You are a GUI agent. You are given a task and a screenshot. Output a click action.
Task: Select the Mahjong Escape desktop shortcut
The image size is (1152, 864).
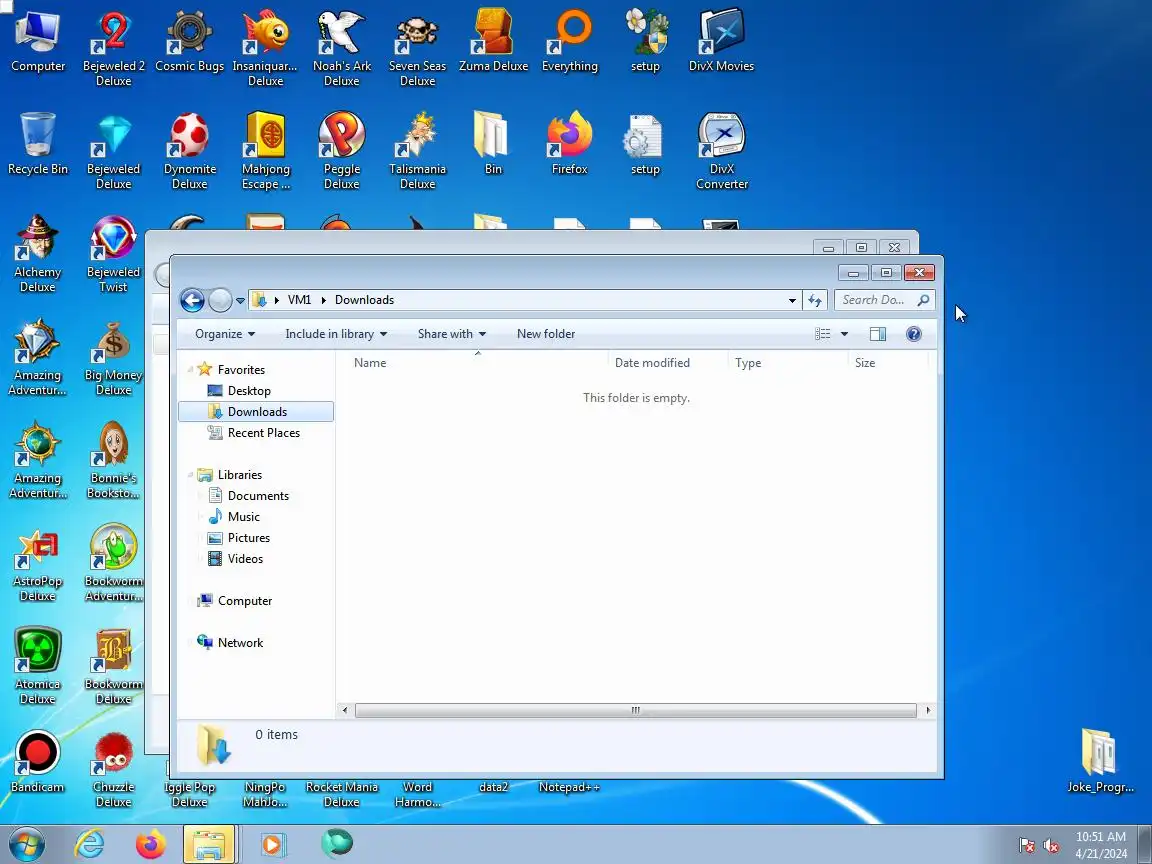click(265, 151)
